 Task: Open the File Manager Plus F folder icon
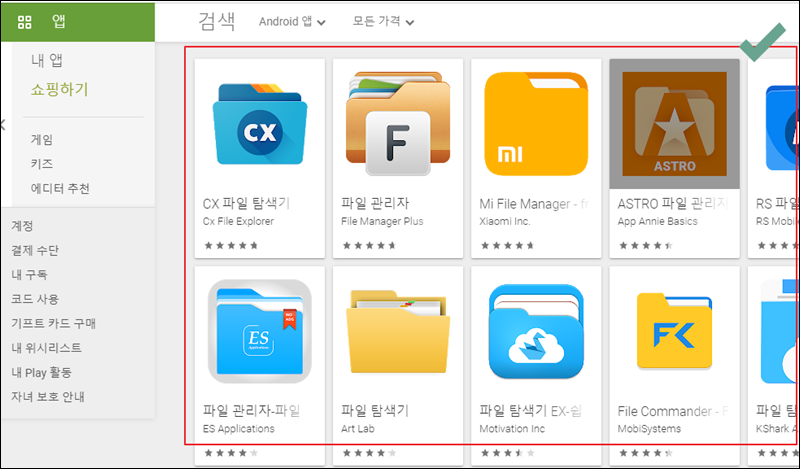398,124
